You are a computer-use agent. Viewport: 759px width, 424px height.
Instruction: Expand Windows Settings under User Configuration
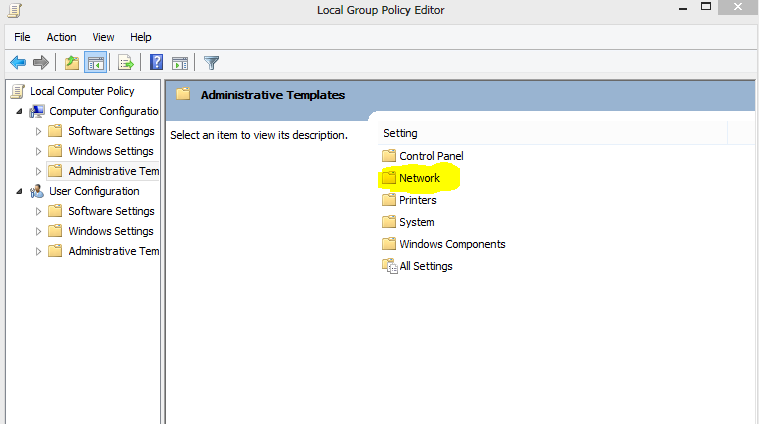(x=38, y=231)
